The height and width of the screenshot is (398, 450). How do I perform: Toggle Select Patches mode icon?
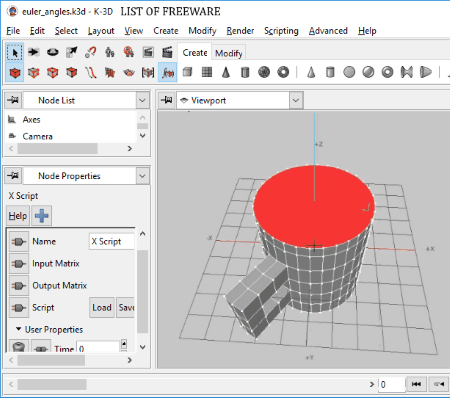pos(110,72)
